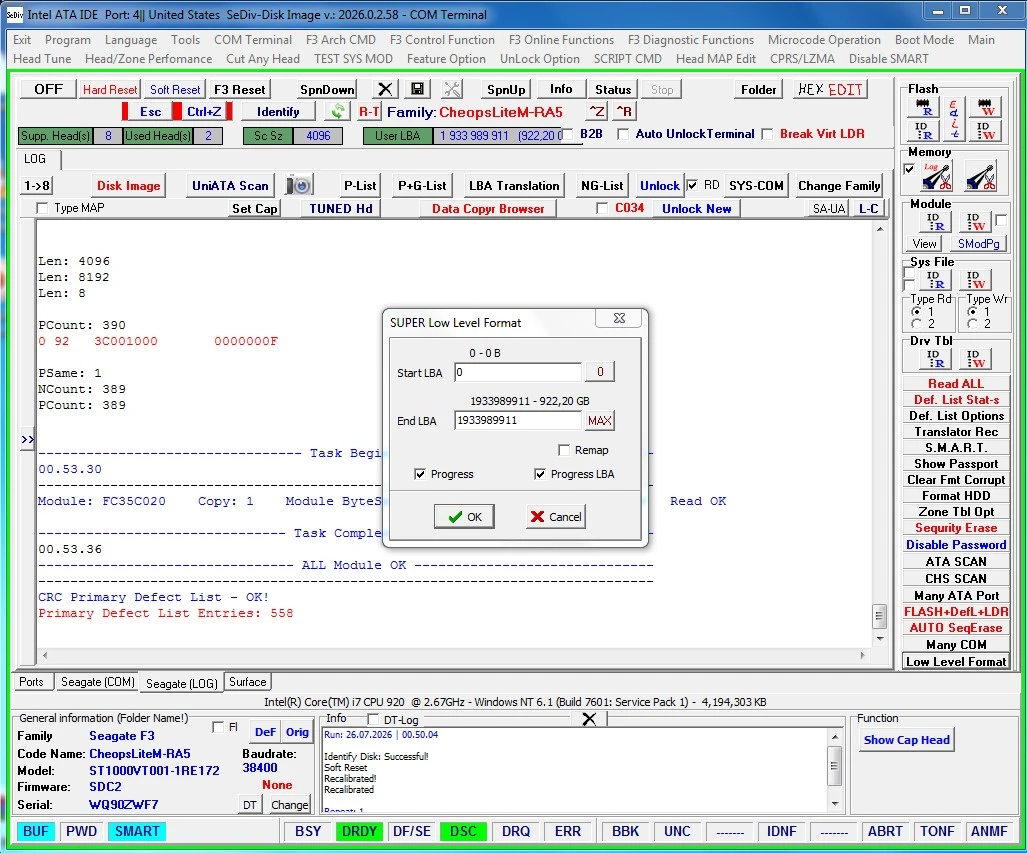Click the Start LBA input field

click(x=517, y=372)
